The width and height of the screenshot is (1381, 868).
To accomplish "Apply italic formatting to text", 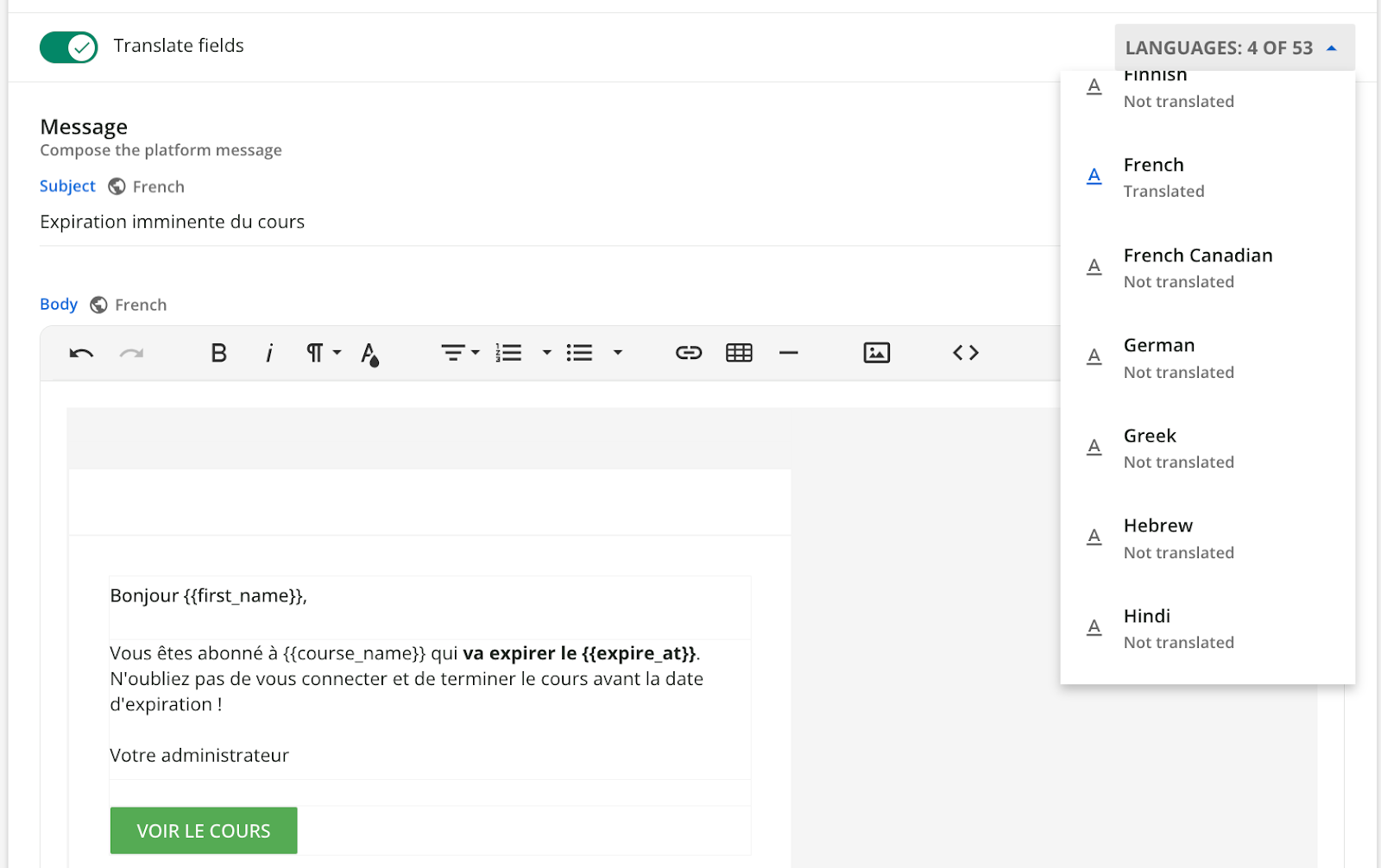I will click(x=269, y=353).
